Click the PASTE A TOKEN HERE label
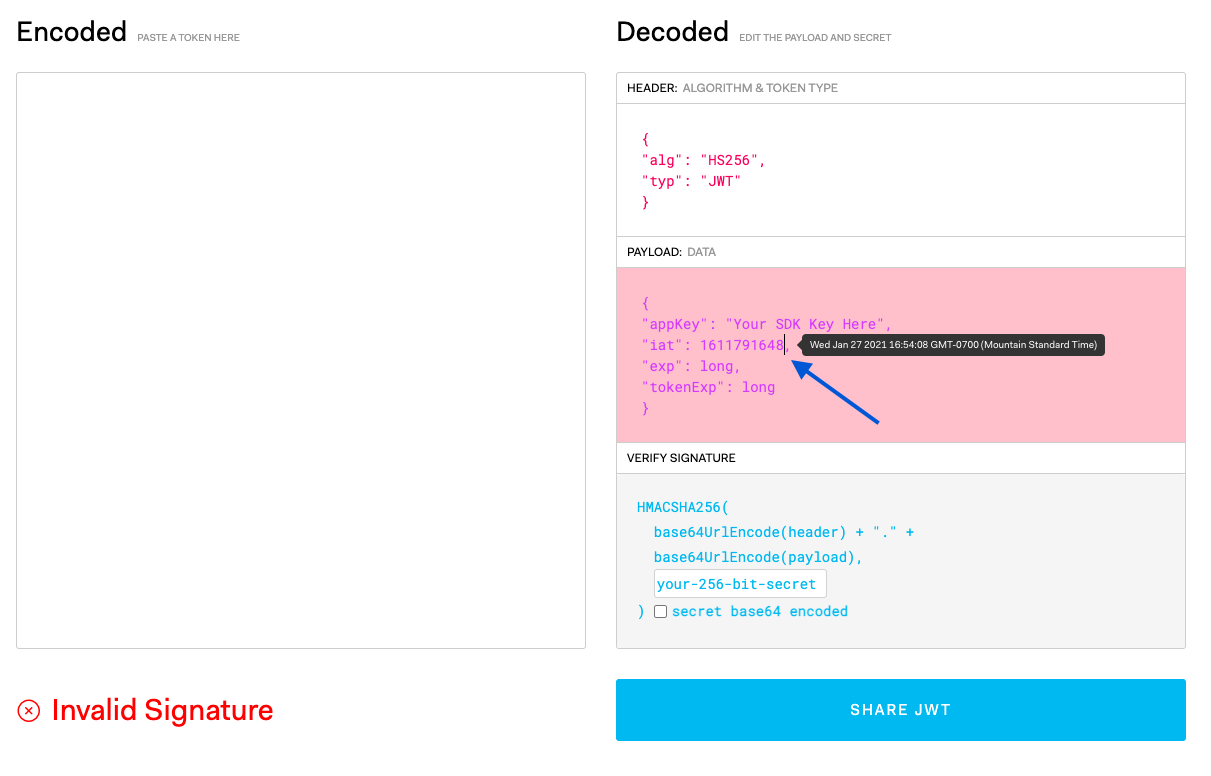This screenshot has height=776, width=1211. click(x=188, y=37)
